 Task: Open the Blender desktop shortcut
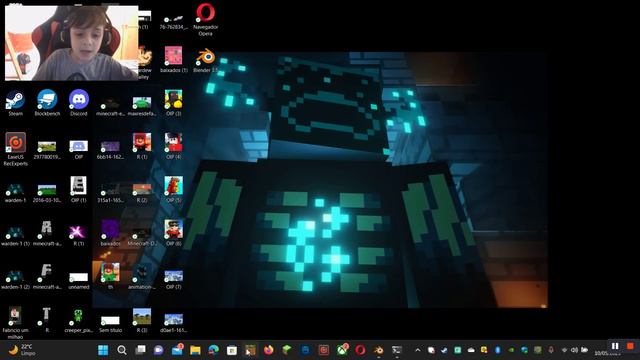(x=205, y=60)
